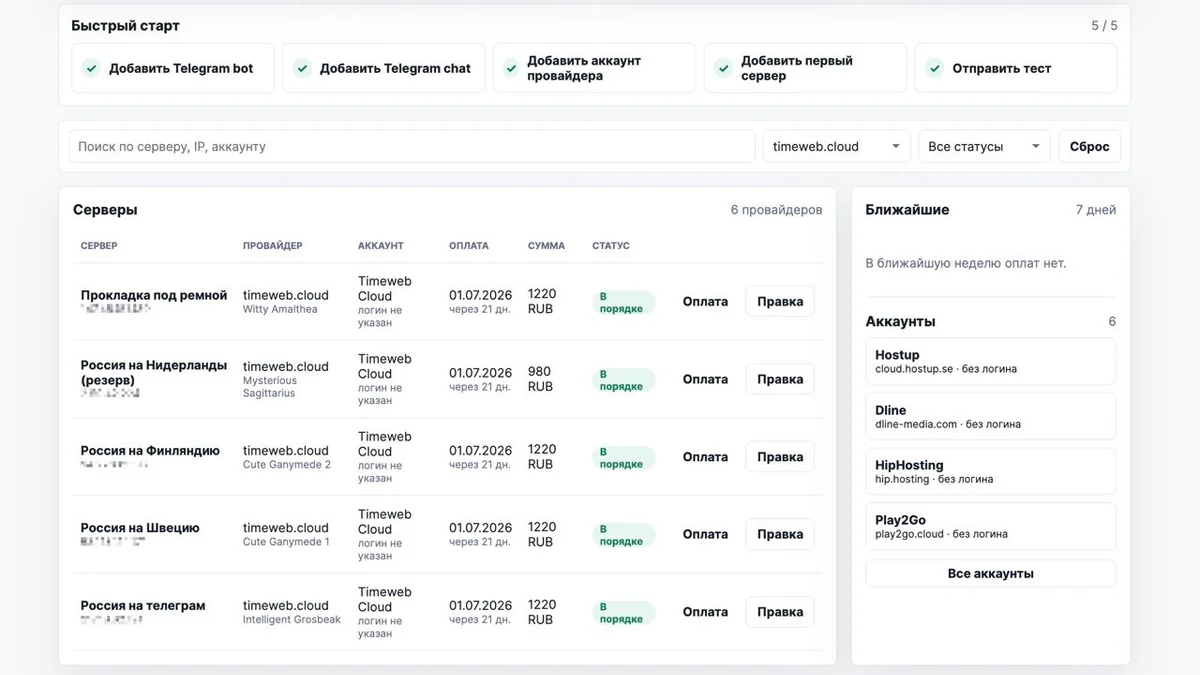This screenshot has height=675, width=1200.
Task: Open the timeweb.cloud provider filter dropdown
Action: tap(837, 146)
